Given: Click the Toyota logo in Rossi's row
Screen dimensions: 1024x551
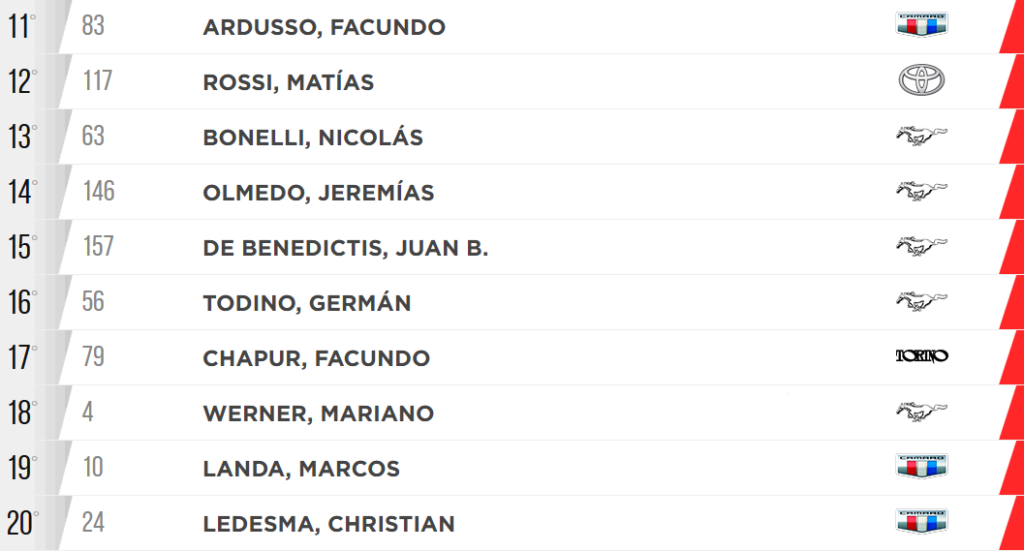Looking at the screenshot, I should click(921, 80).
